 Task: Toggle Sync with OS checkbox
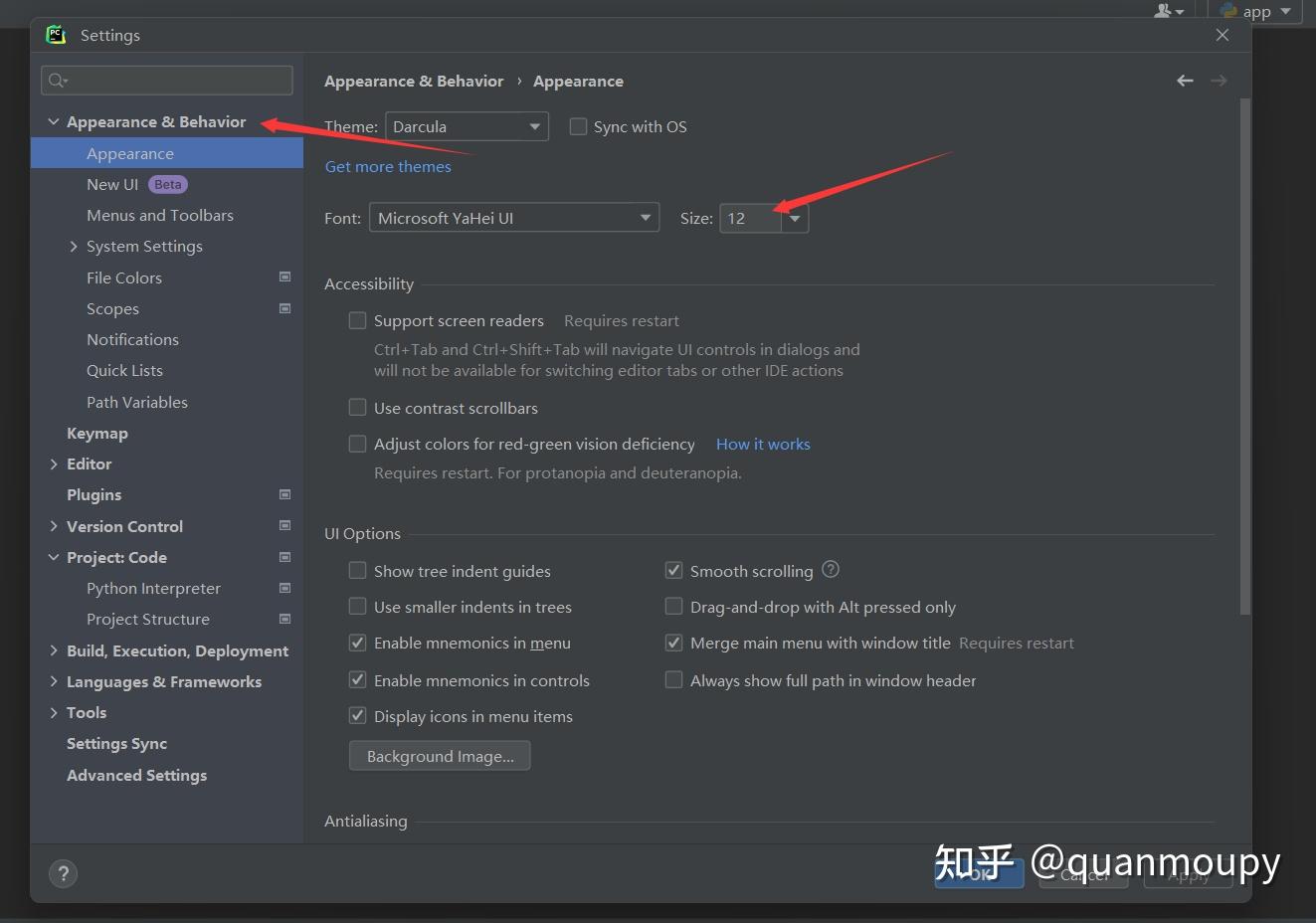[x=578, y=126]
